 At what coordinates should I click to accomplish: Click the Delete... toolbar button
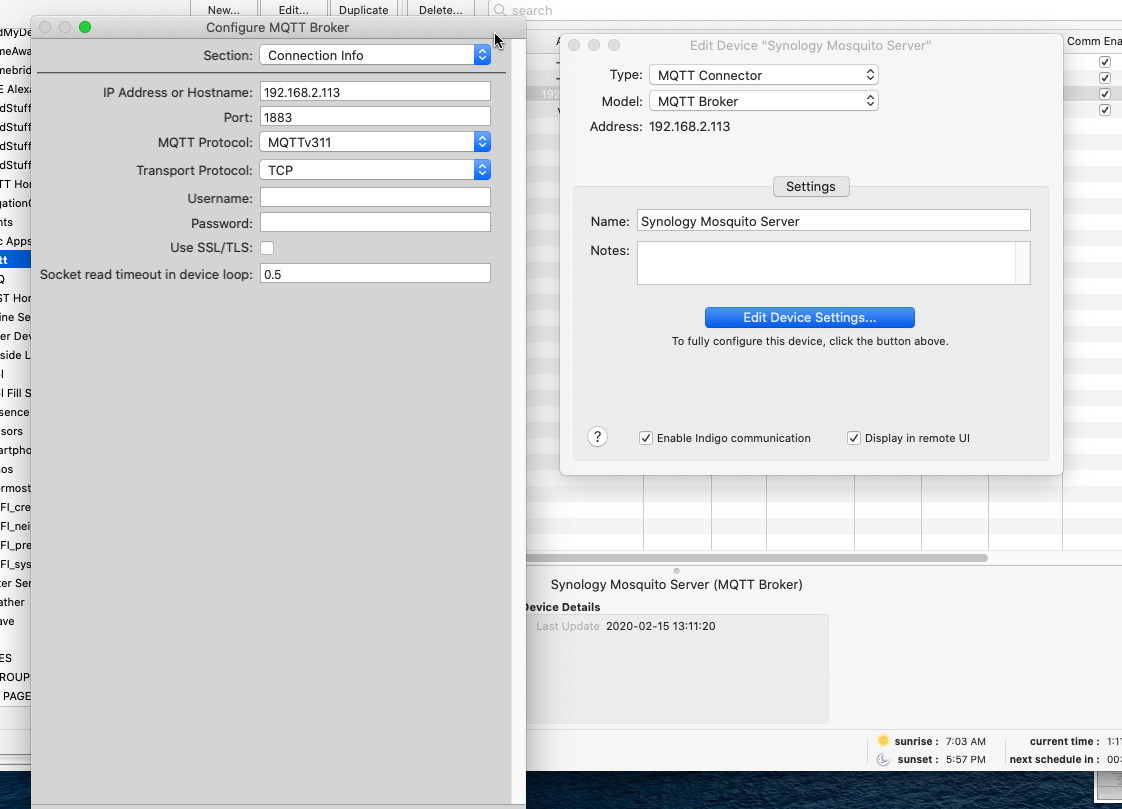pyautogui.click(x=441, y=9)
